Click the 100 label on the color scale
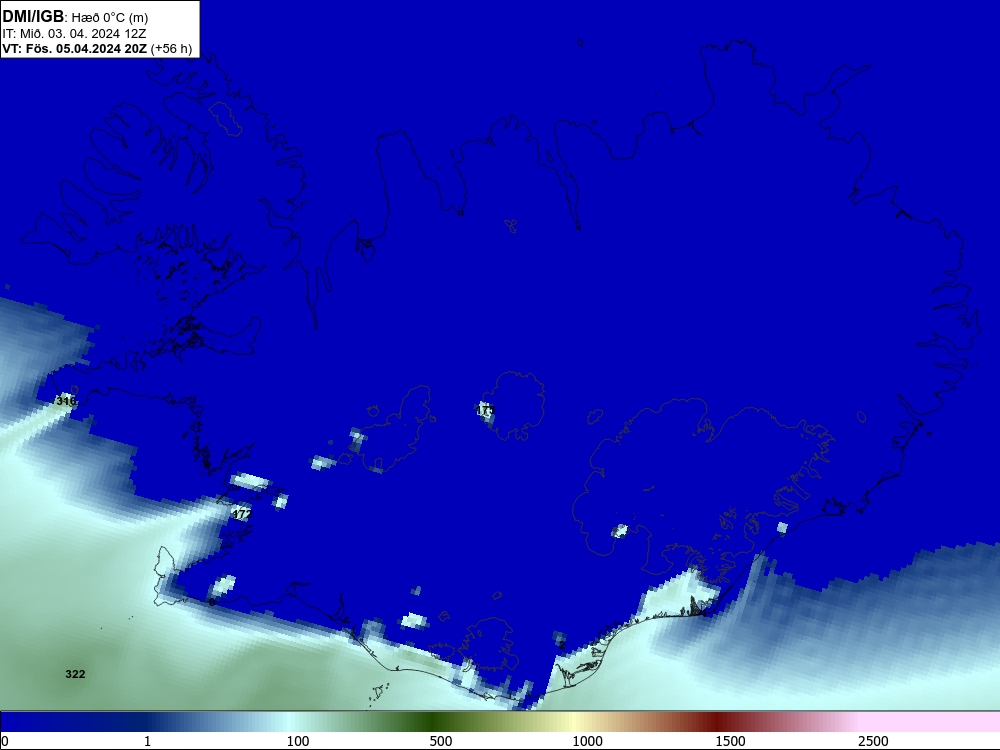1000x750 pixels. [298, 741]
